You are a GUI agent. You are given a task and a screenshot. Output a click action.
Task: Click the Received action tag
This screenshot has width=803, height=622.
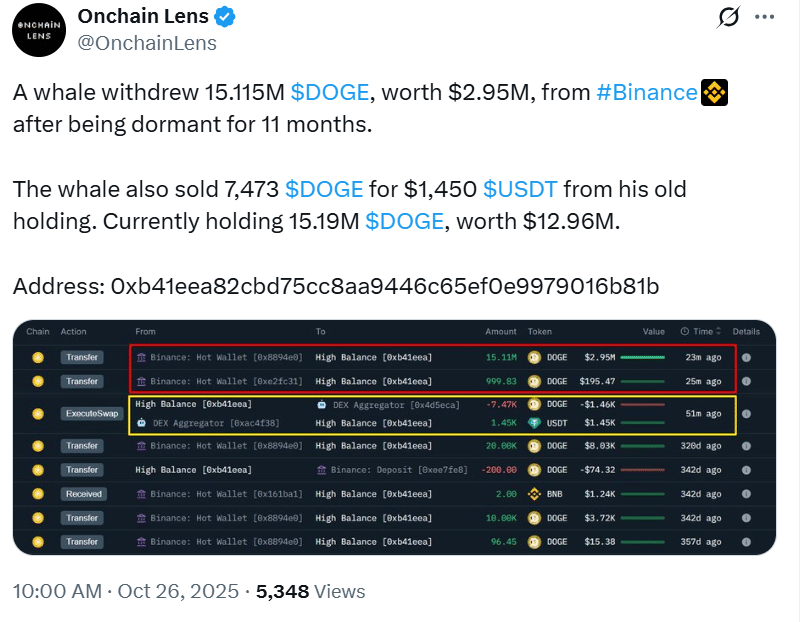pyautogui.click(x=81, y=494)
